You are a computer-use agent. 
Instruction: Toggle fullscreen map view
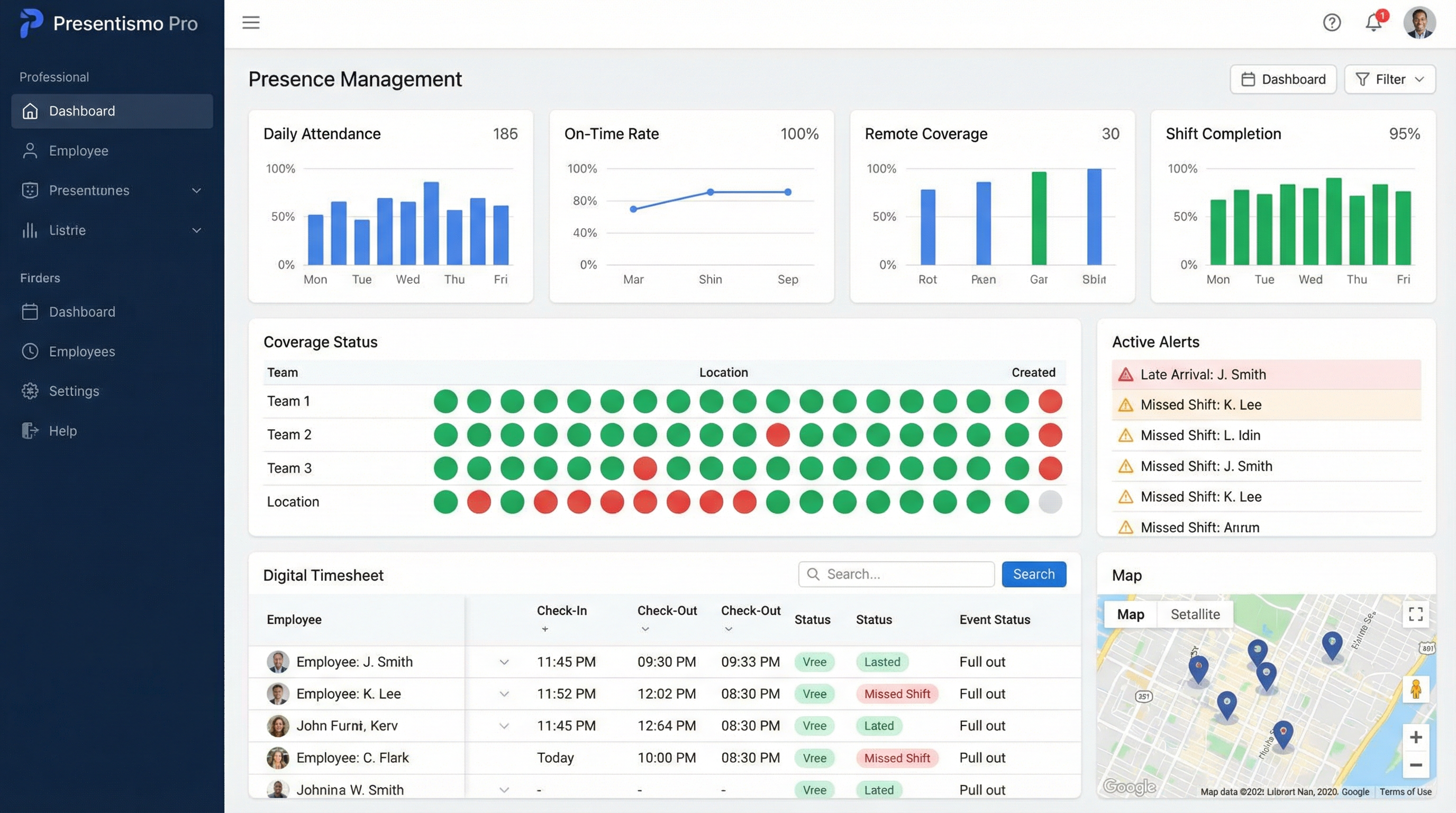1415,614
